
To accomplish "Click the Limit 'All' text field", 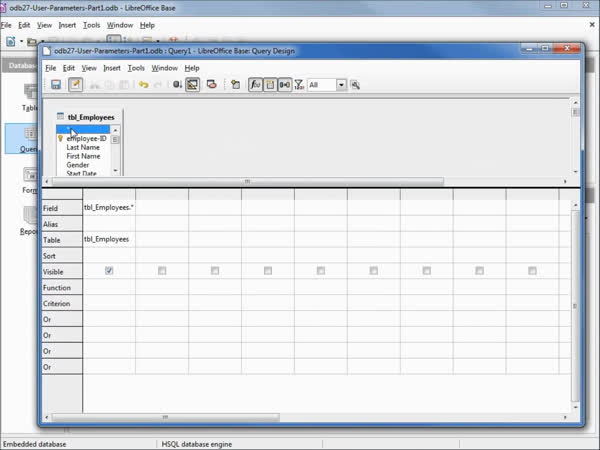I will [322, 85].
